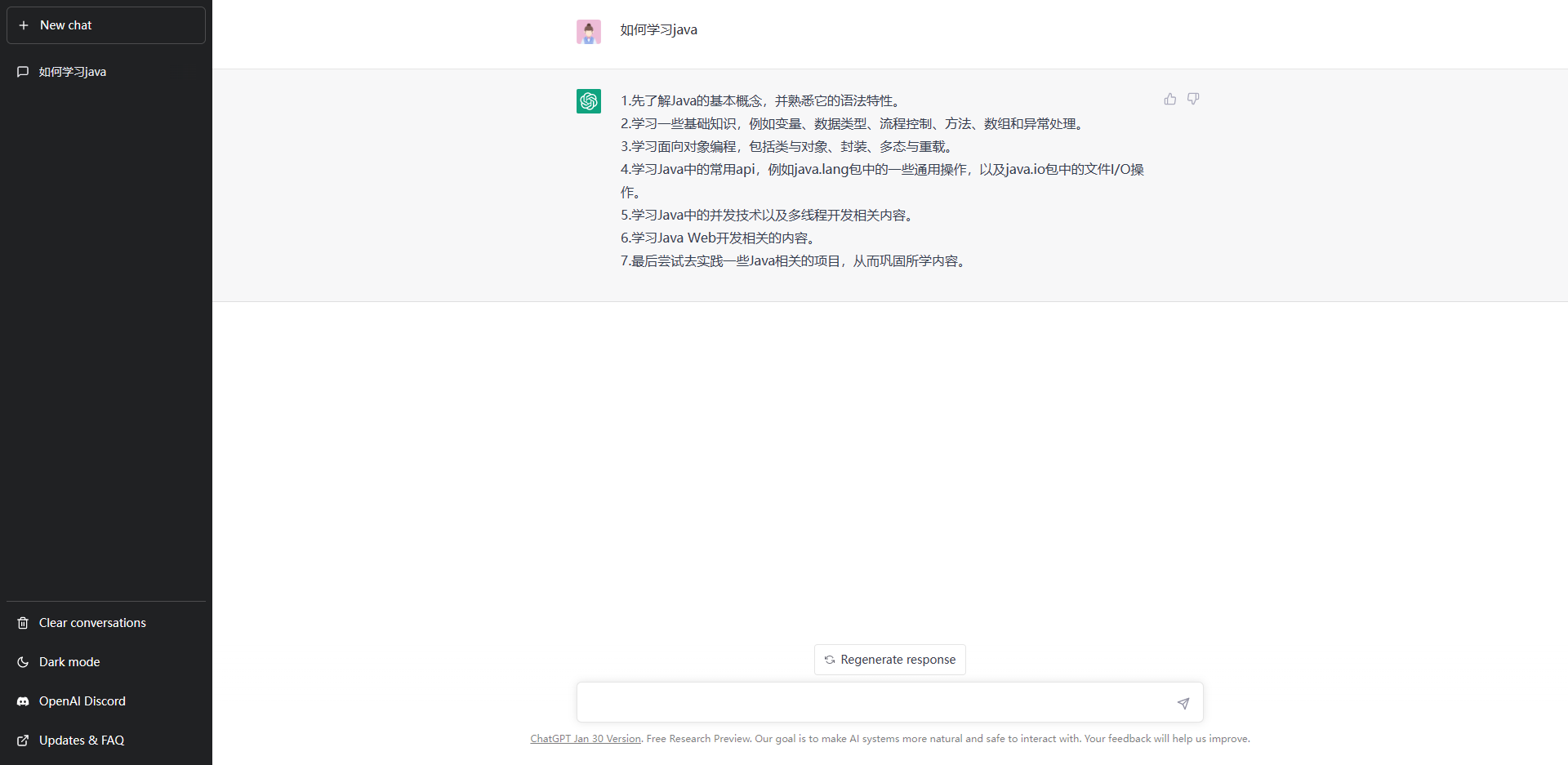Toggle Dark mode

[x=106, y=662]
